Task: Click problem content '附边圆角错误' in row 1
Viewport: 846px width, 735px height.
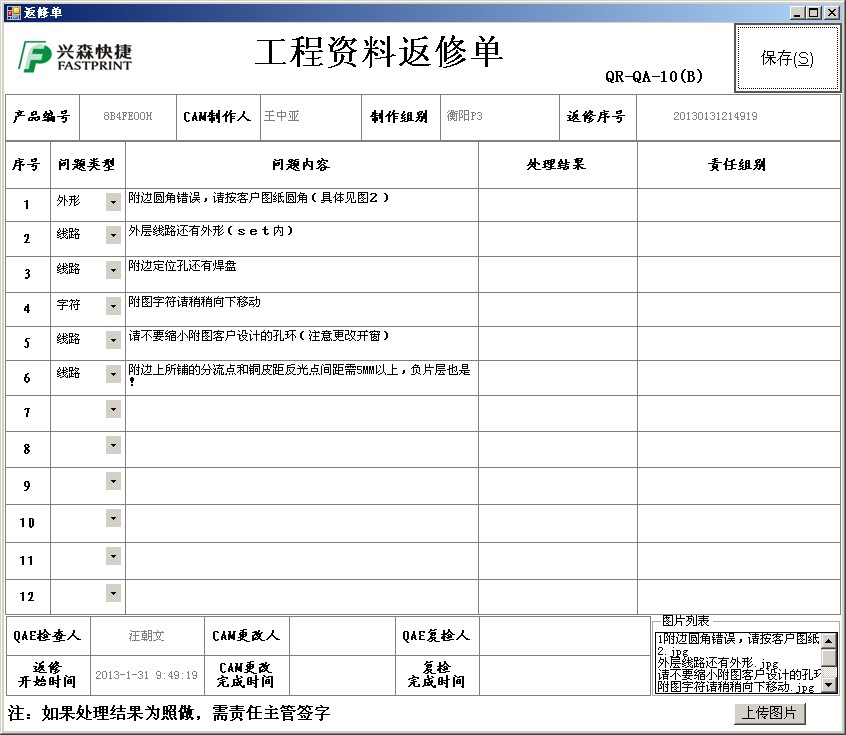Action: coord(302,204)
